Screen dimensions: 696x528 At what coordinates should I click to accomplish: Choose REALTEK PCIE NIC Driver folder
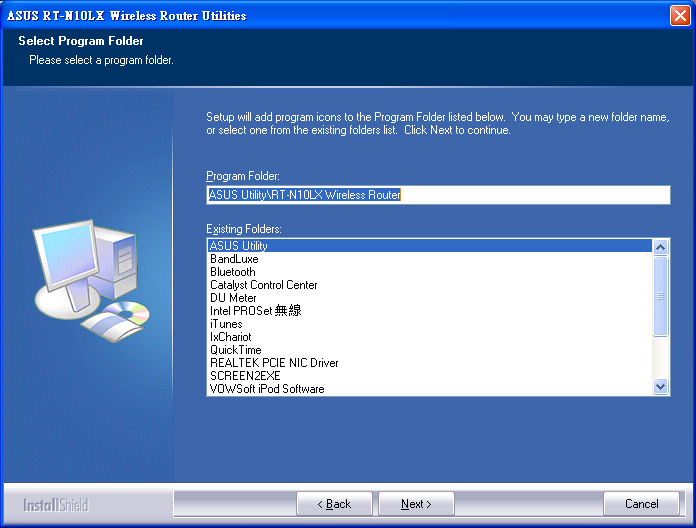(430, 363)
